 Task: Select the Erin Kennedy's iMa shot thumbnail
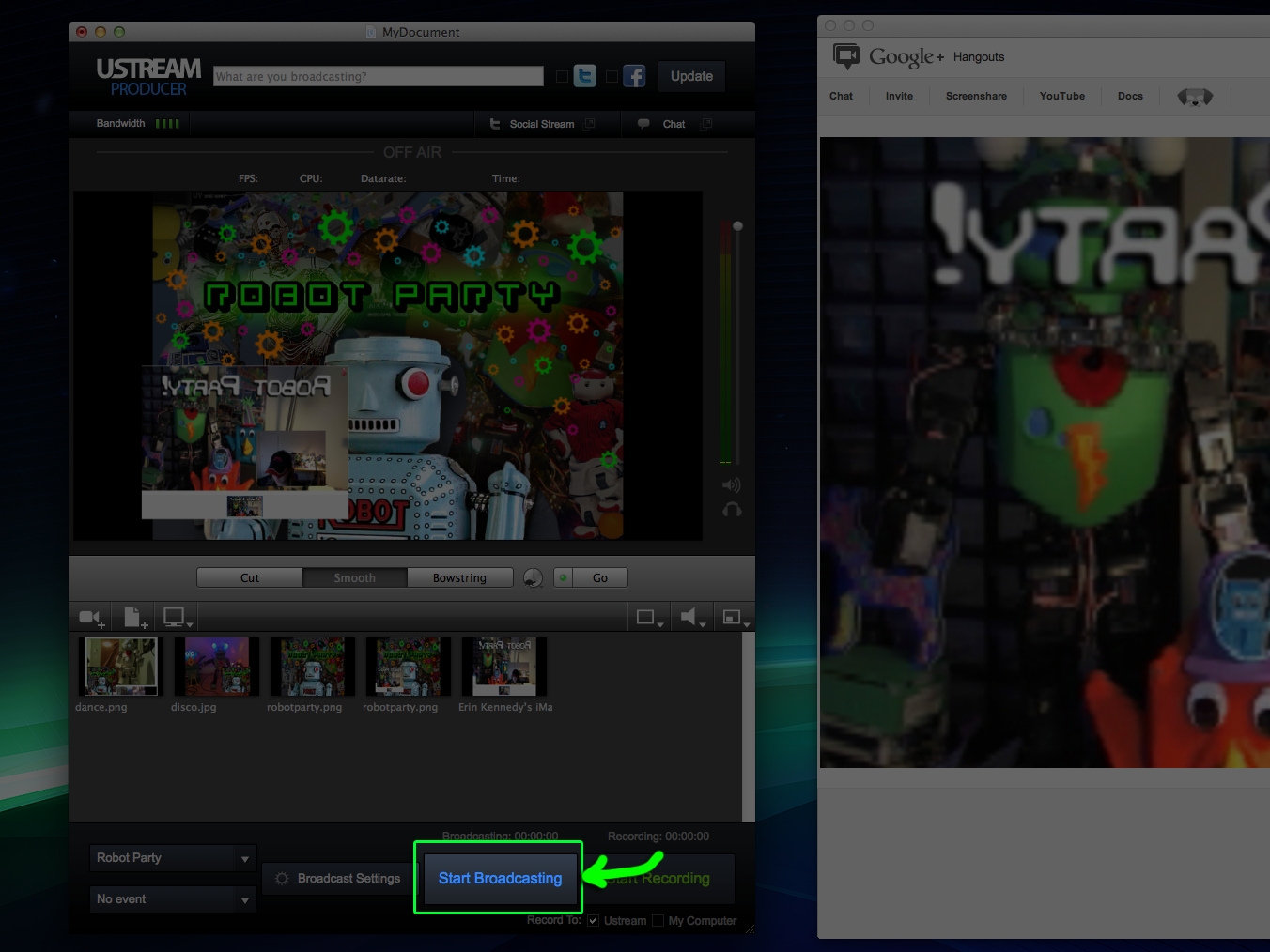coord(504,667)
